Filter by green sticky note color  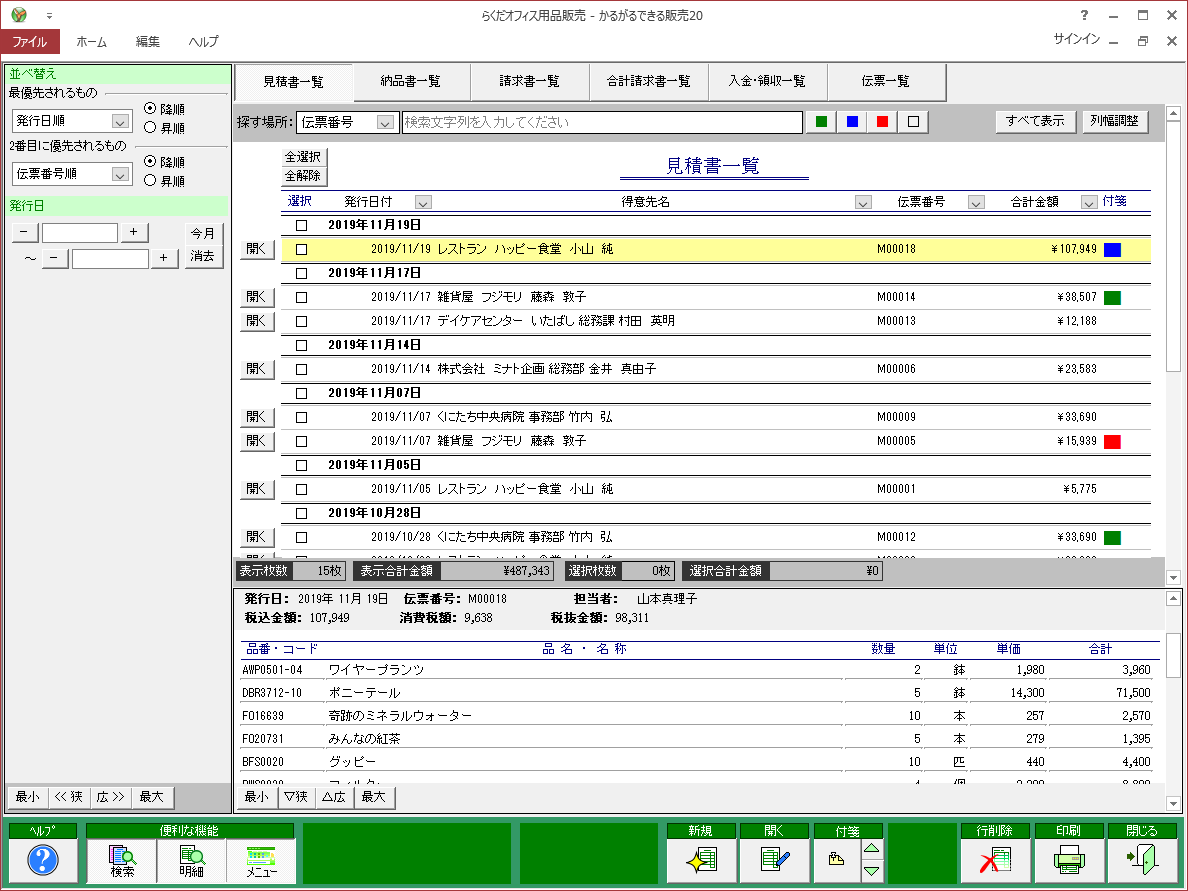(x=821, y=121)
